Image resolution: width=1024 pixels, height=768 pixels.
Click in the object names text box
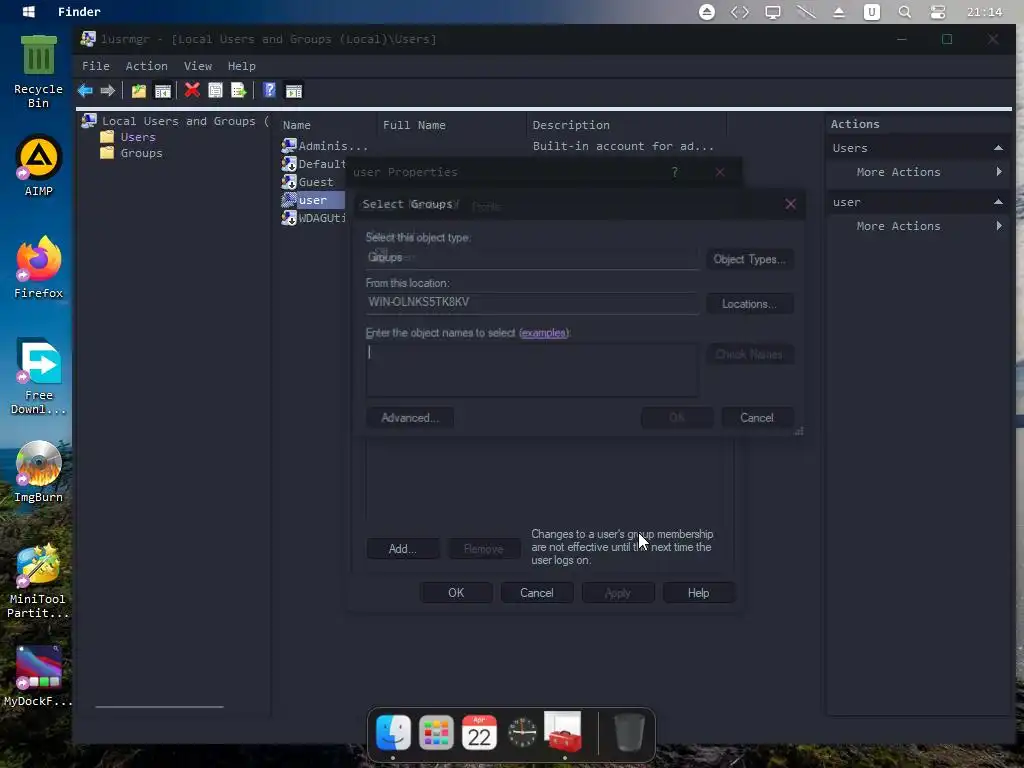(532, 370)
